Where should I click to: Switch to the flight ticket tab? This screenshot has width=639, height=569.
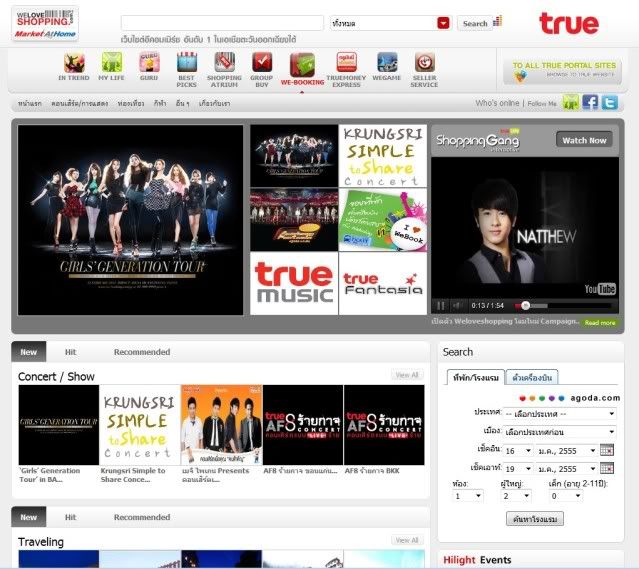click(532, 377)
